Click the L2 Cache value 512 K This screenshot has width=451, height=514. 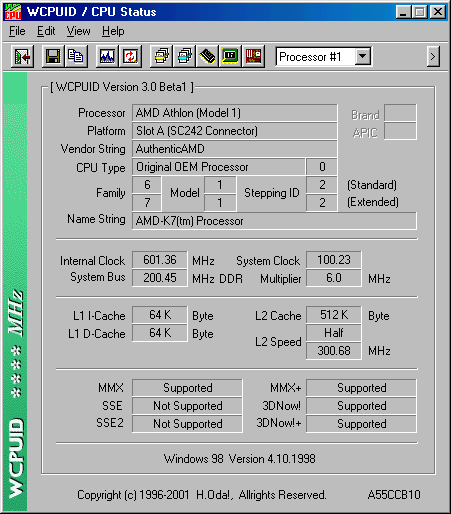coord(334,315)
